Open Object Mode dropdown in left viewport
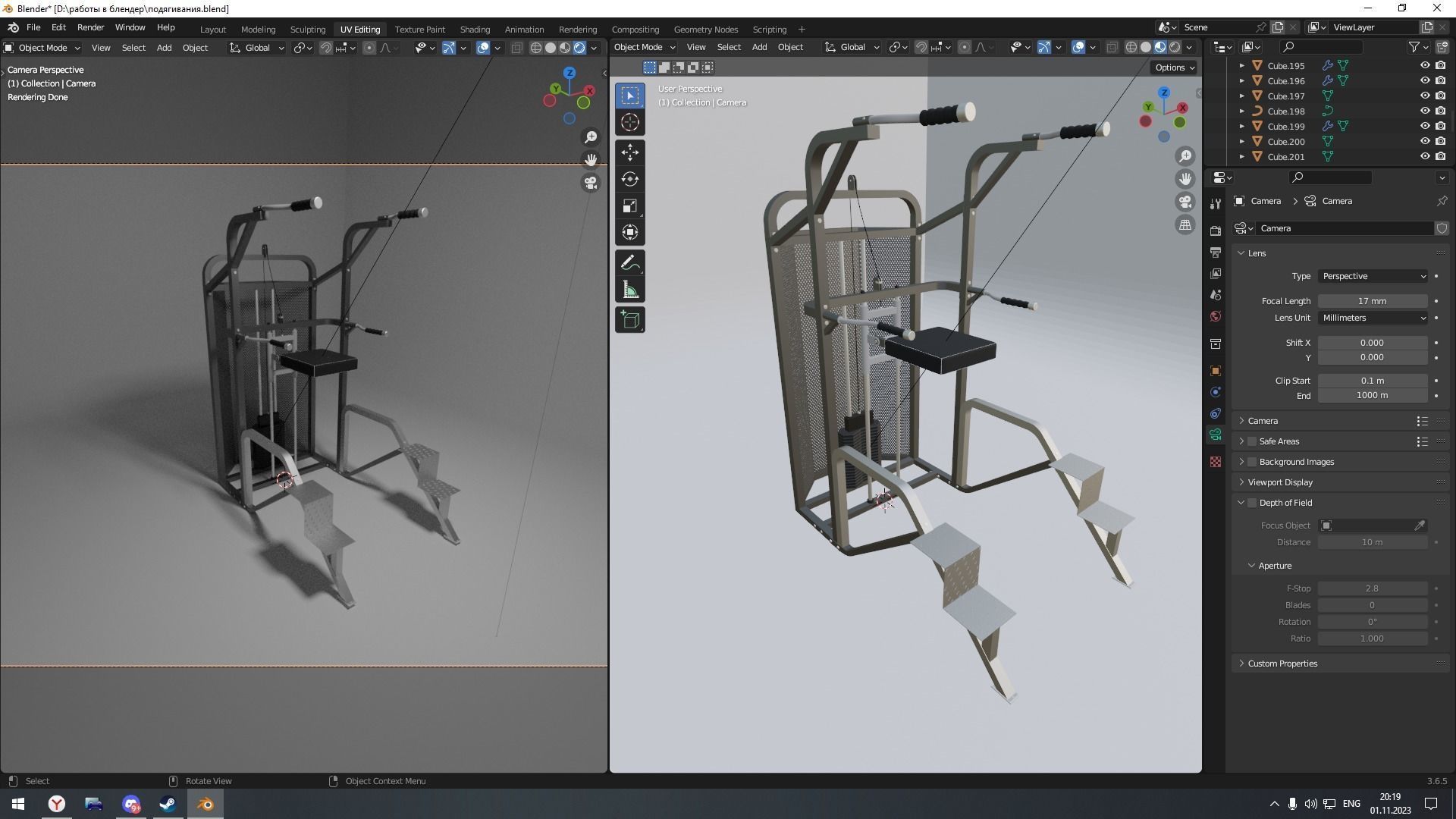This screenshot has width=1456, height=819. [x=42, y=48]
